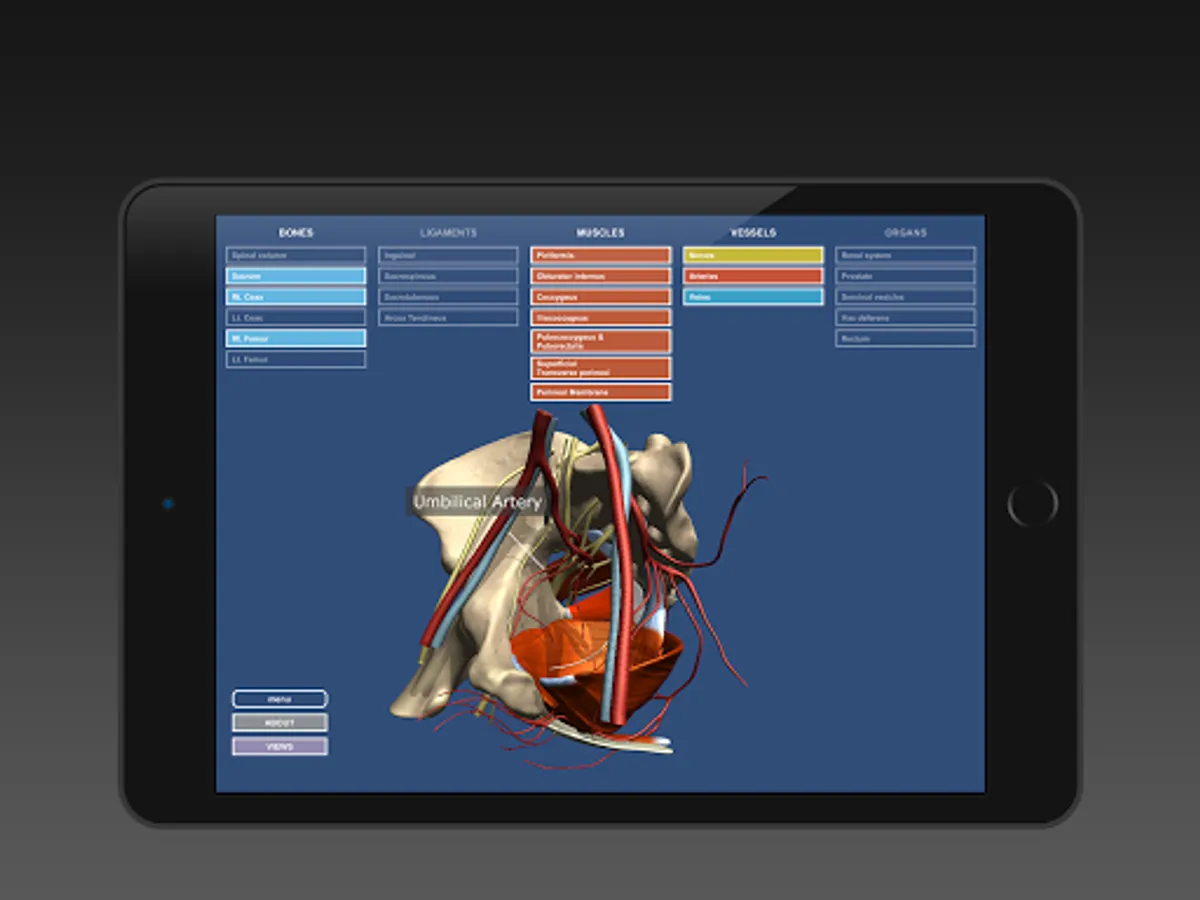Show the Spinal column
Image resolution: width=1200 pixels, height=900 pixels.
295,255
